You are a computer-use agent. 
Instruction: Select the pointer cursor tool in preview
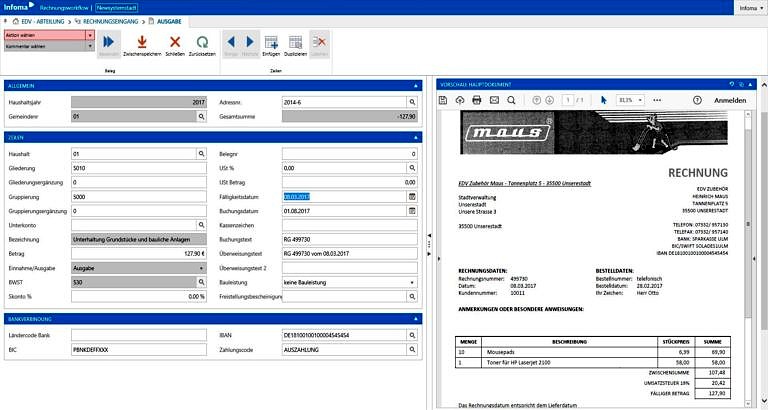tap(603, 100)
